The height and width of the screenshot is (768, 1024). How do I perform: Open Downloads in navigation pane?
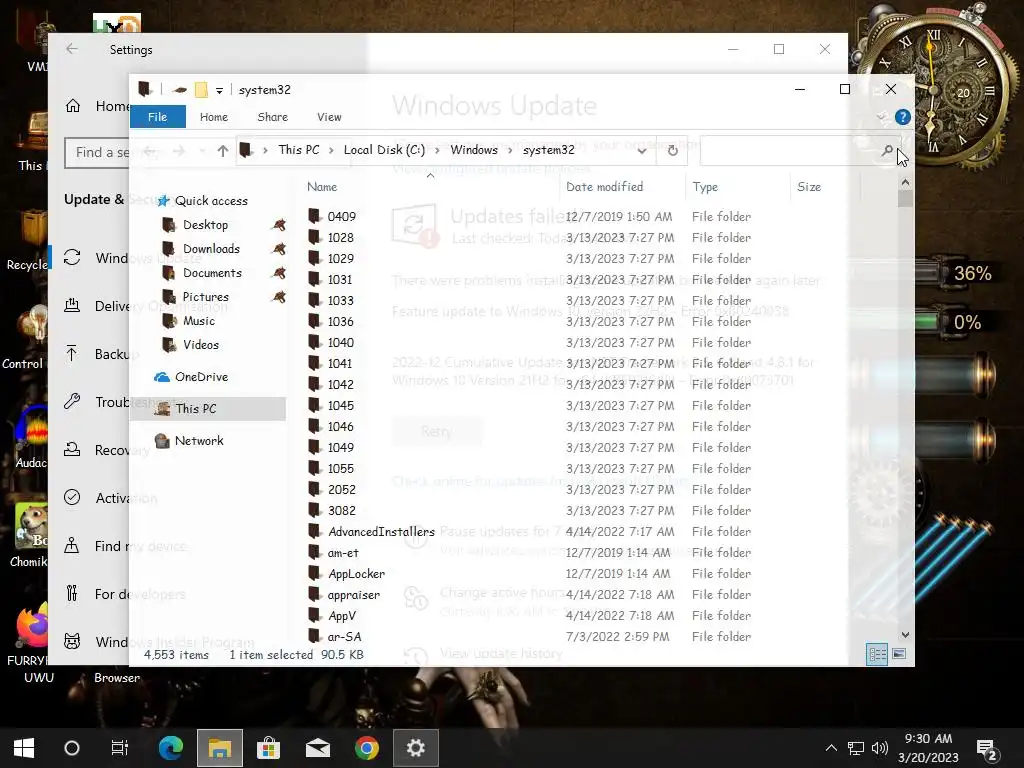click(x=211, y=249)
